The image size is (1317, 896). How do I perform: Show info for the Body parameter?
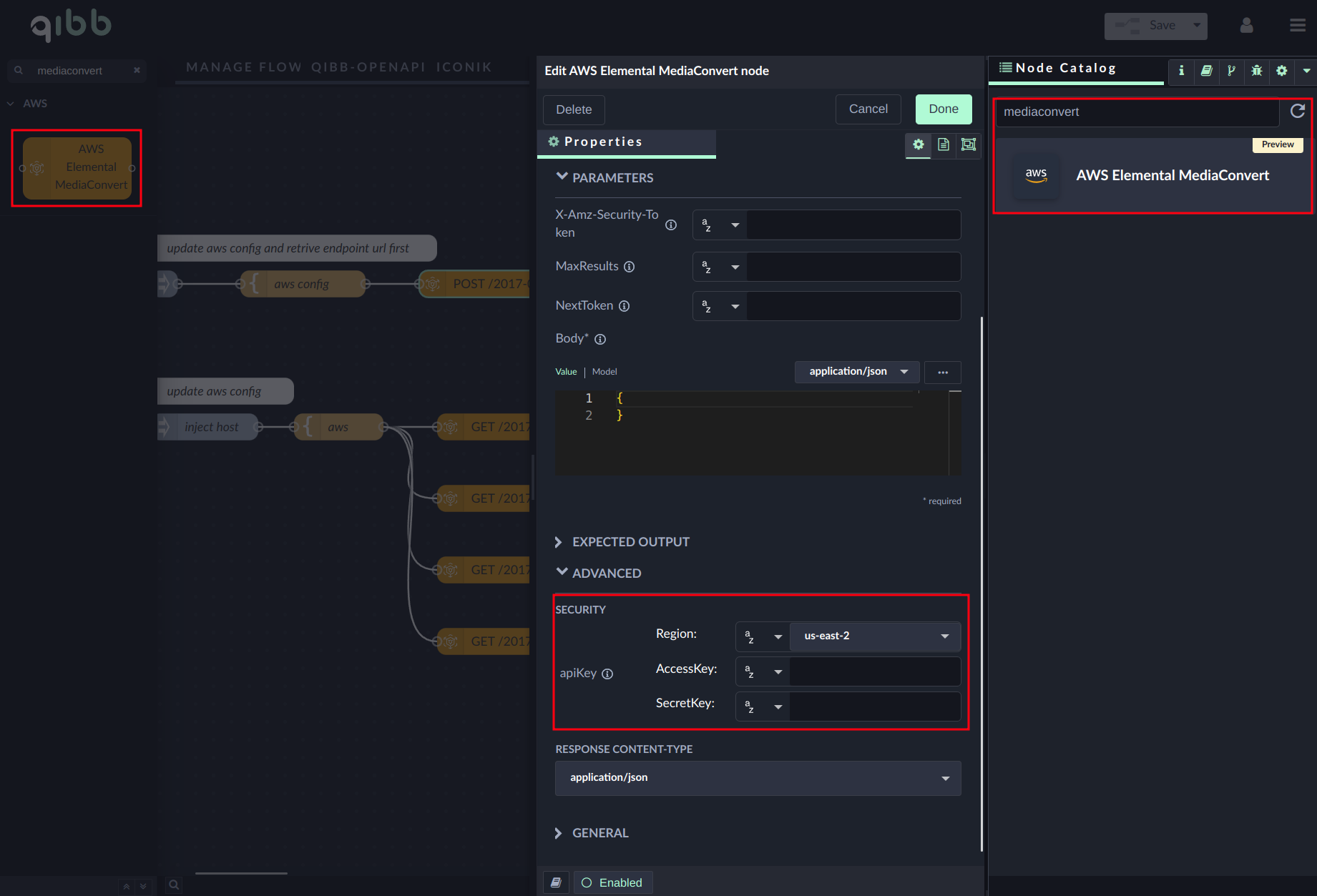tap(600, 340)
